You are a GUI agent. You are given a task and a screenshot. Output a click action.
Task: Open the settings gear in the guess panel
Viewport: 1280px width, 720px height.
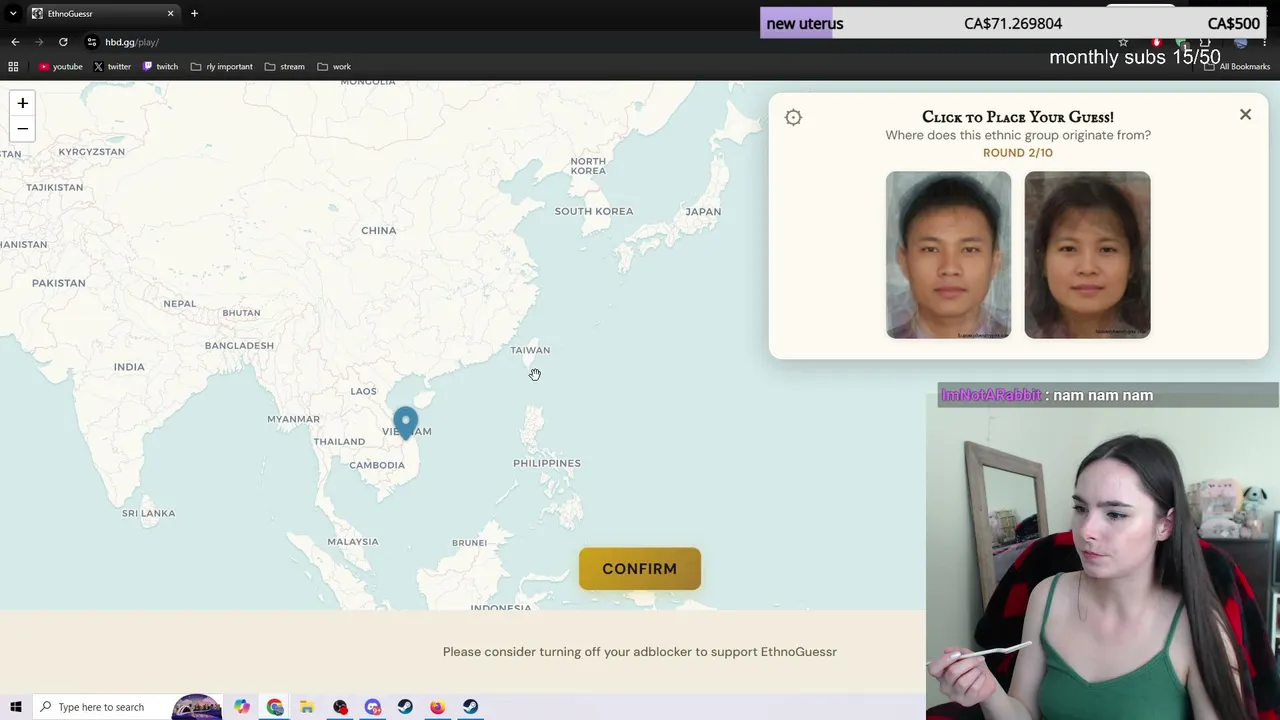click(x=793, y=117)
